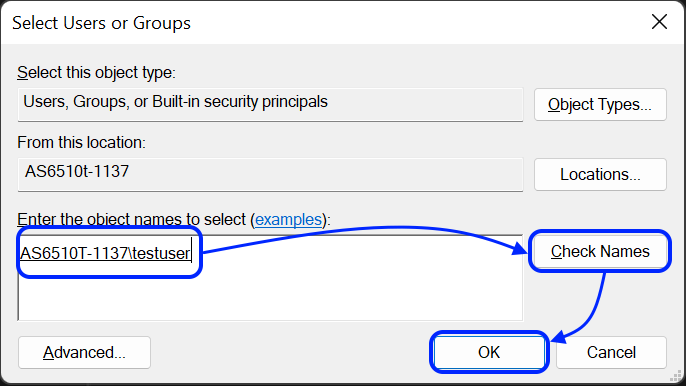
Task: Click the 'Select this object type' label
Action: coord(96,73)
